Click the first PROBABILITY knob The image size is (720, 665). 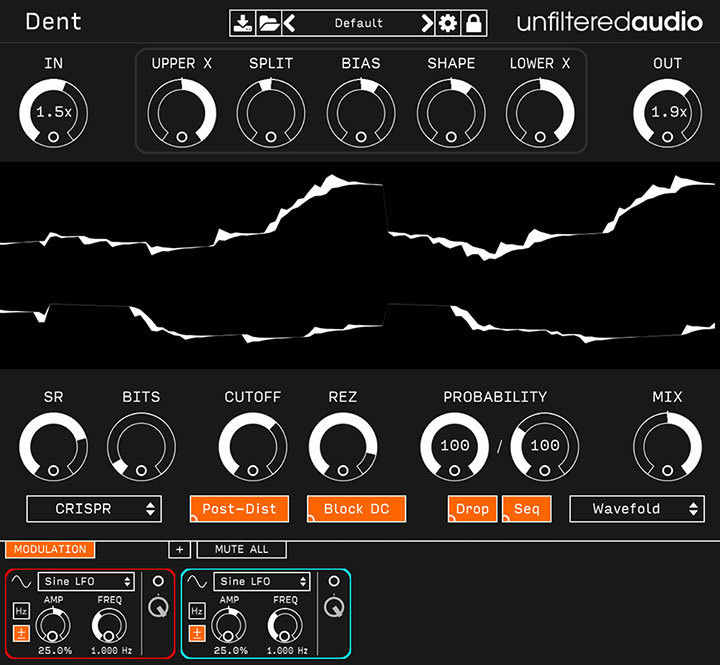[455, 446]
